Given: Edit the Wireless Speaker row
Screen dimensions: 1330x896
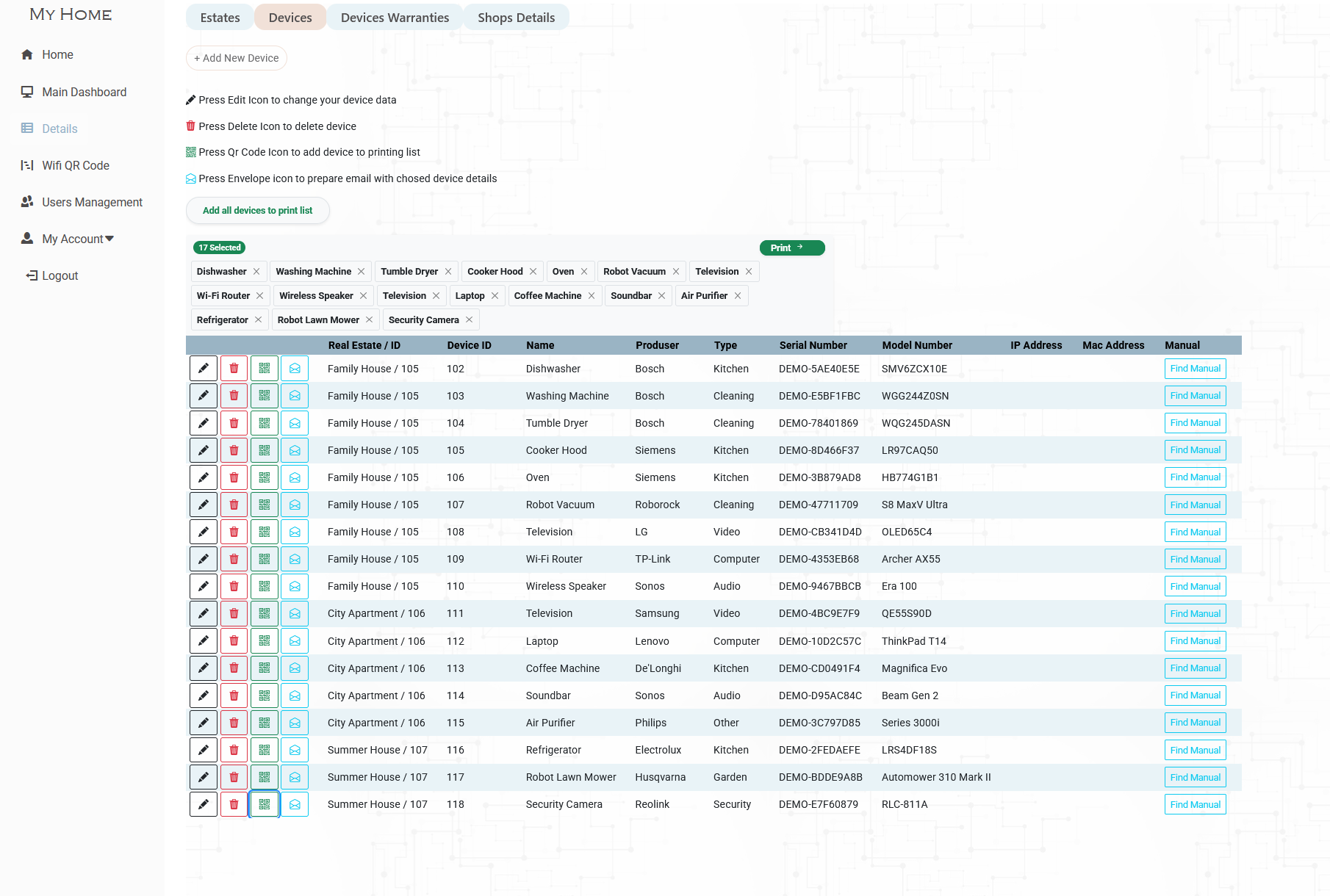Looking at the screenshot, I should click(204, 586).
